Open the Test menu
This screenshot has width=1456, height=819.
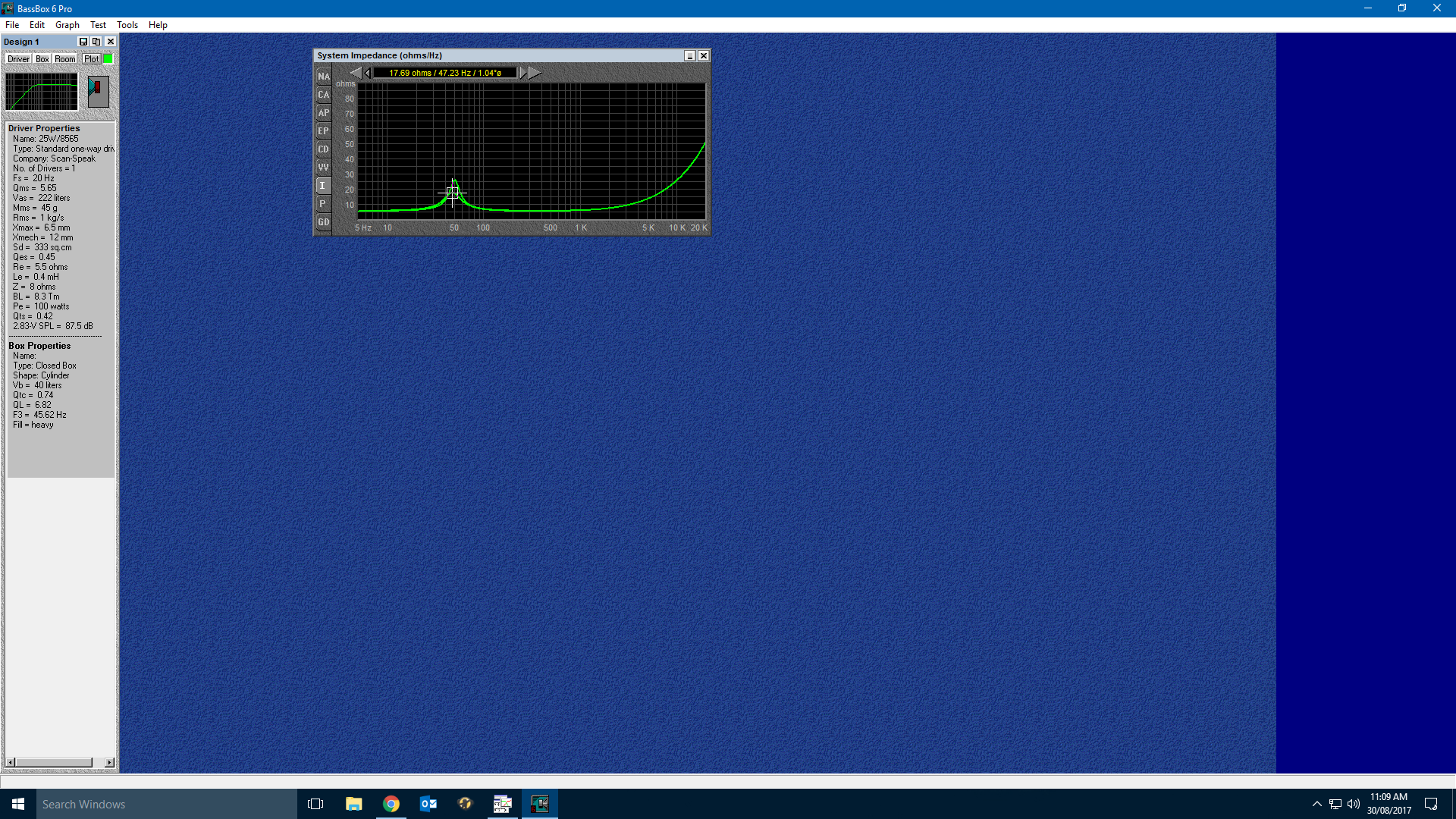tap(99, 25)
